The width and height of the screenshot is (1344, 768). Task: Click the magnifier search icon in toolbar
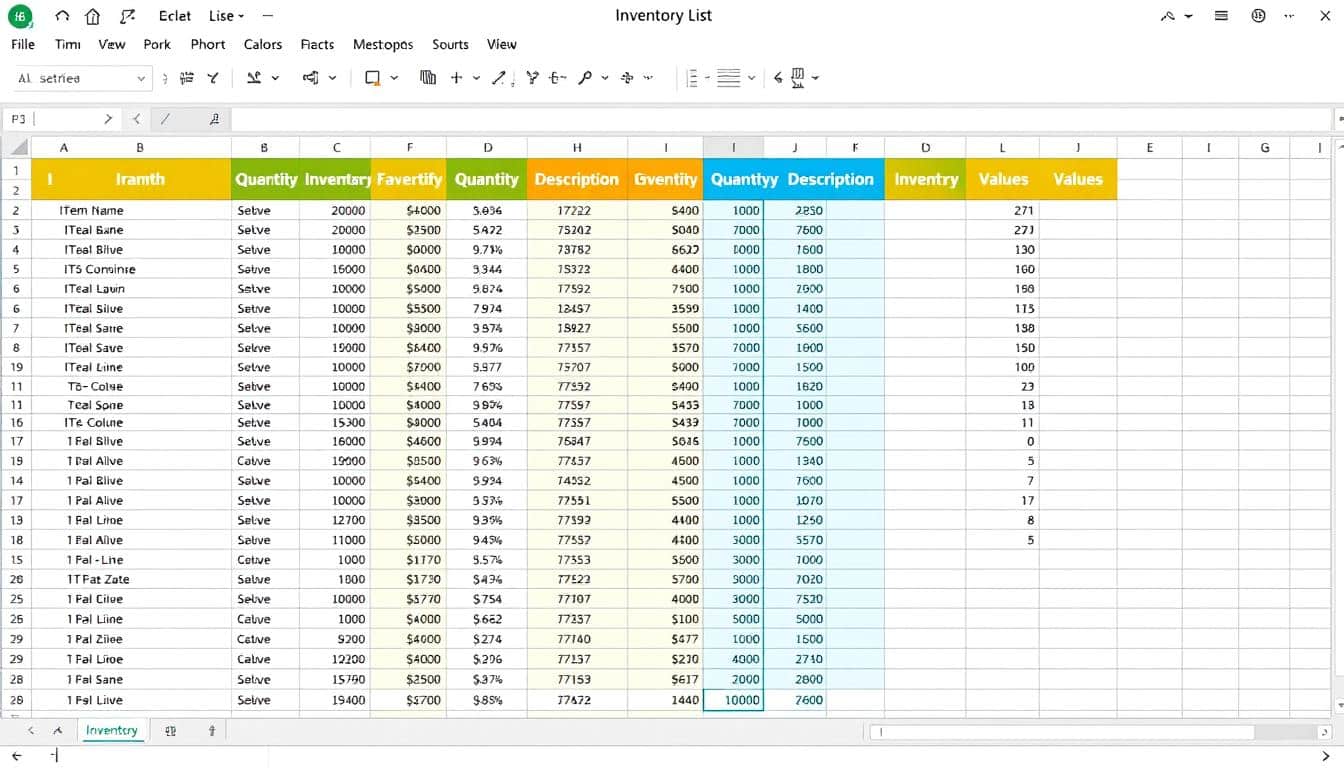point(585,77)
